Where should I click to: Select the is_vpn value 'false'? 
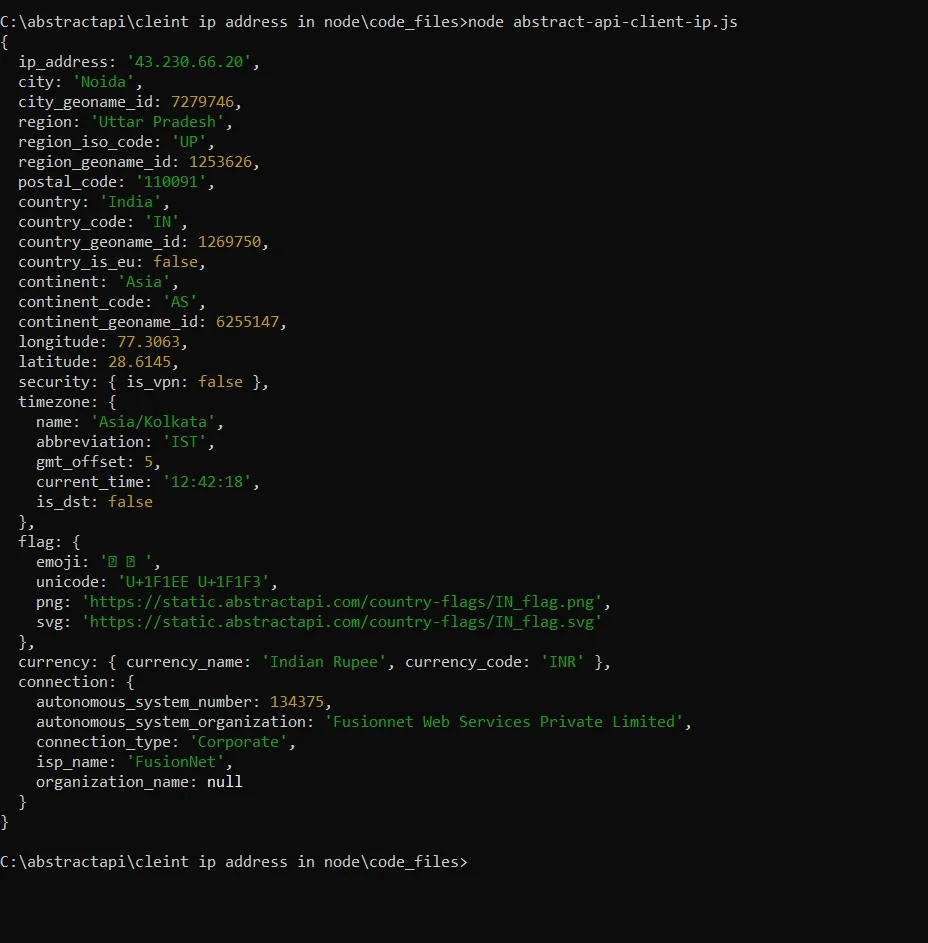220,381
